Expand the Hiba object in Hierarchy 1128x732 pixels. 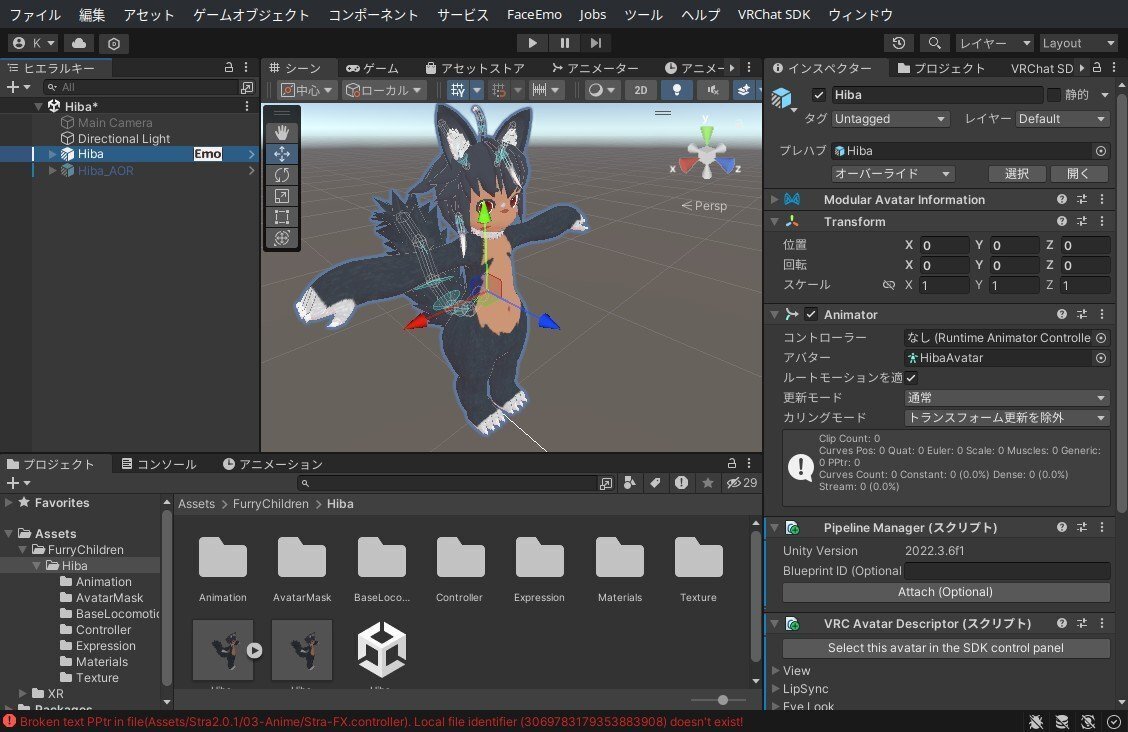point(53,154)
